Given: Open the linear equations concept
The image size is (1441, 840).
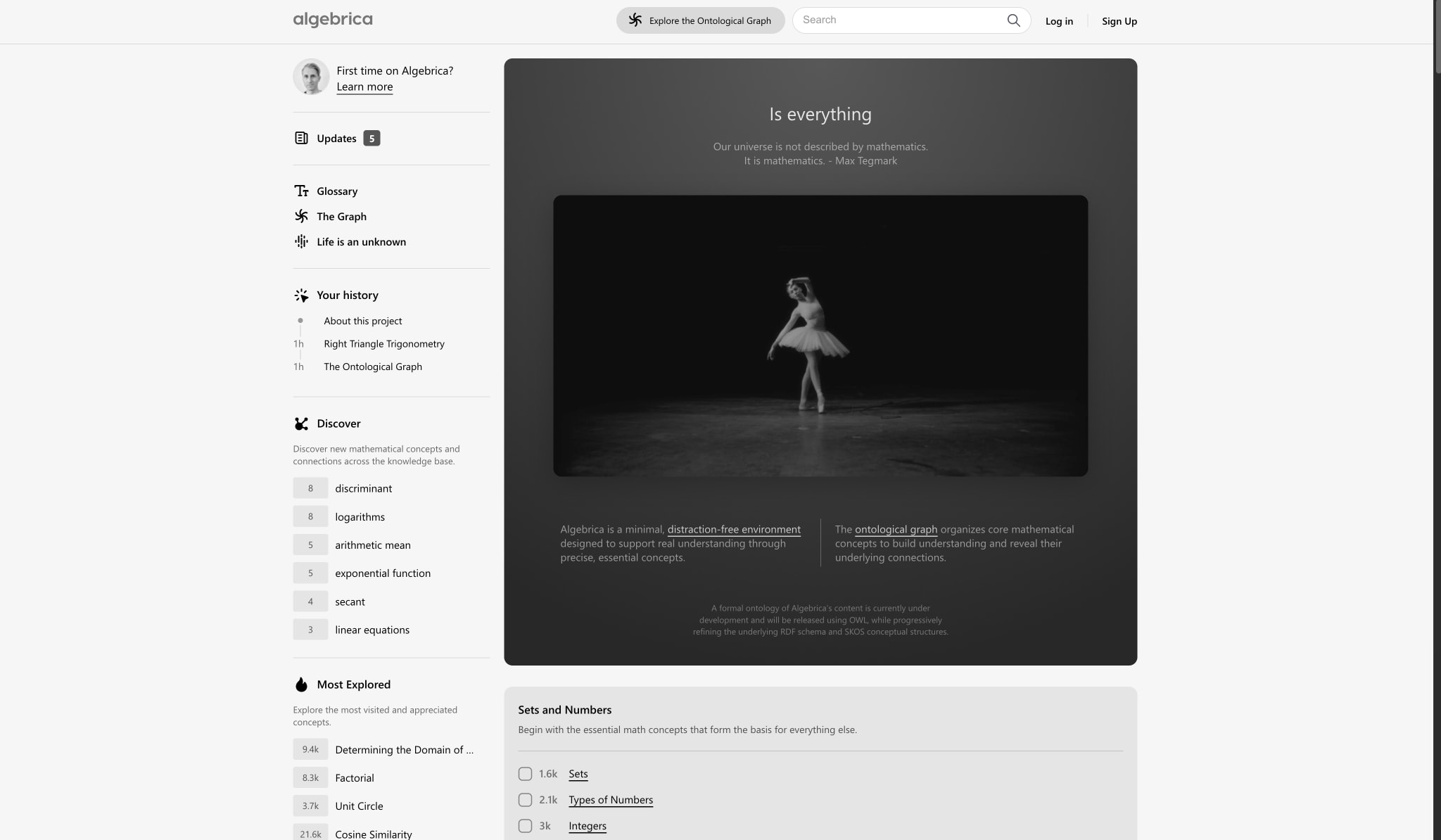Looking at the screenshot, I should (x=372, y=630).
